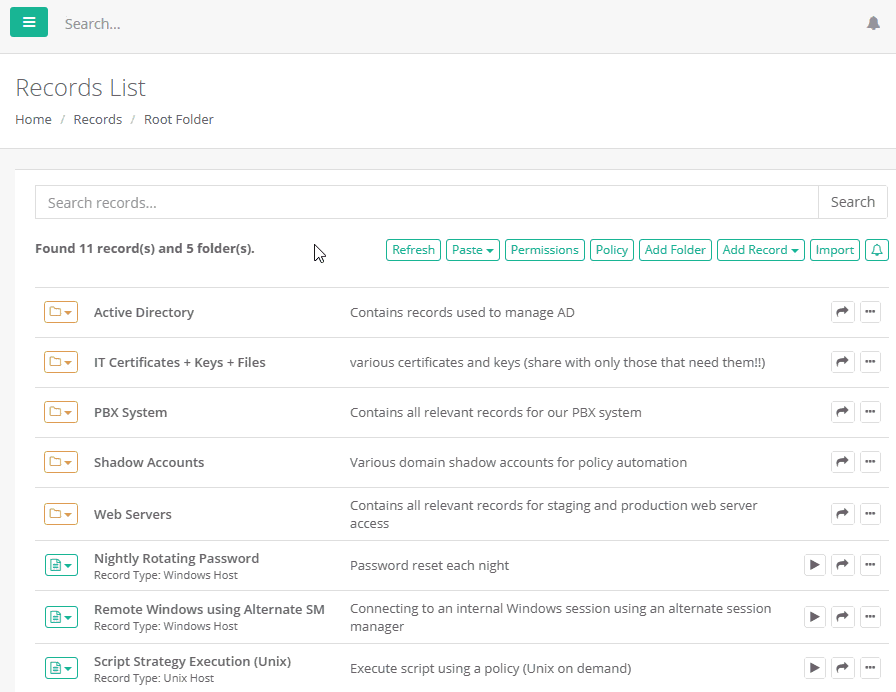Screen dimensions: 896x692
Task: Click the Records breadcrumb link
Action: (x=98, y=119)
